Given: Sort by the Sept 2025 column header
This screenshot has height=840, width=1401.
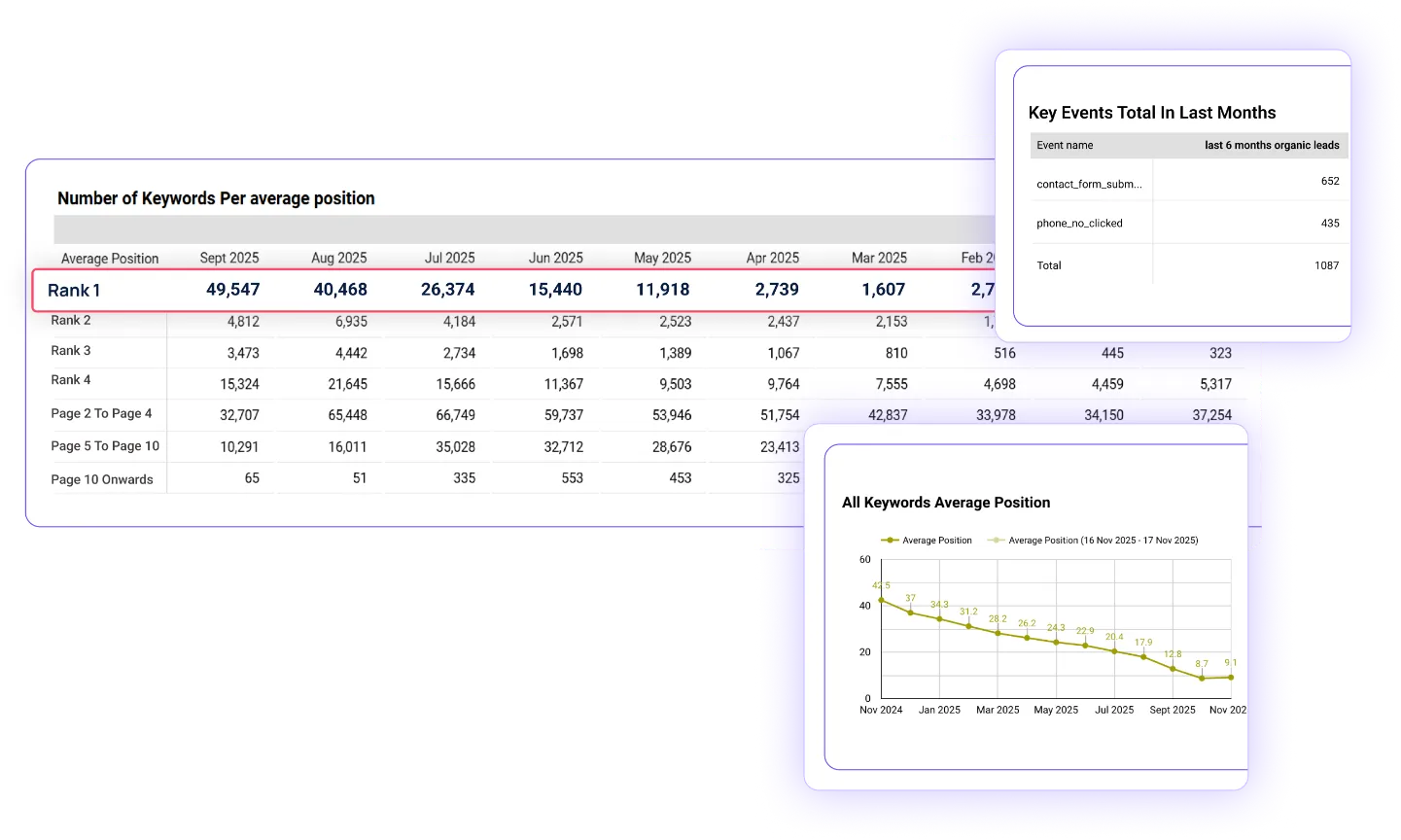Looking at the screenshot, I should point(229,258).
